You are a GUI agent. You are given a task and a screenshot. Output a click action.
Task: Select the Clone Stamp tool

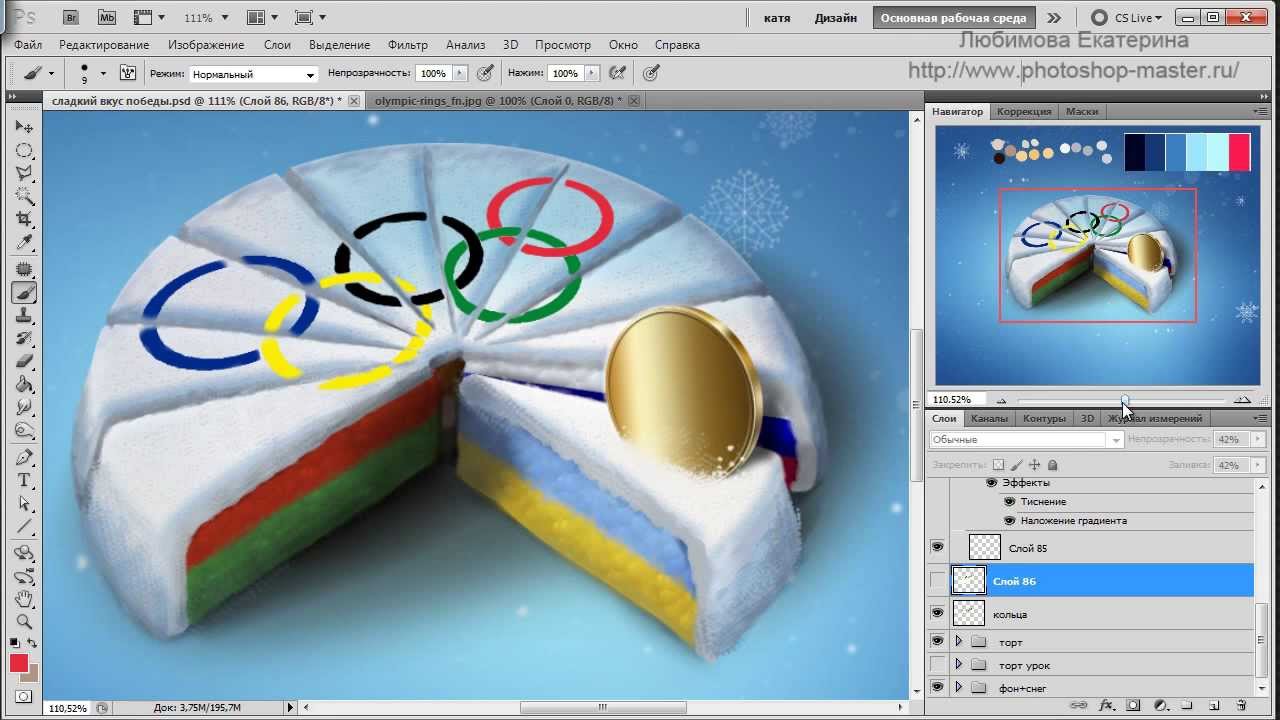24,316
